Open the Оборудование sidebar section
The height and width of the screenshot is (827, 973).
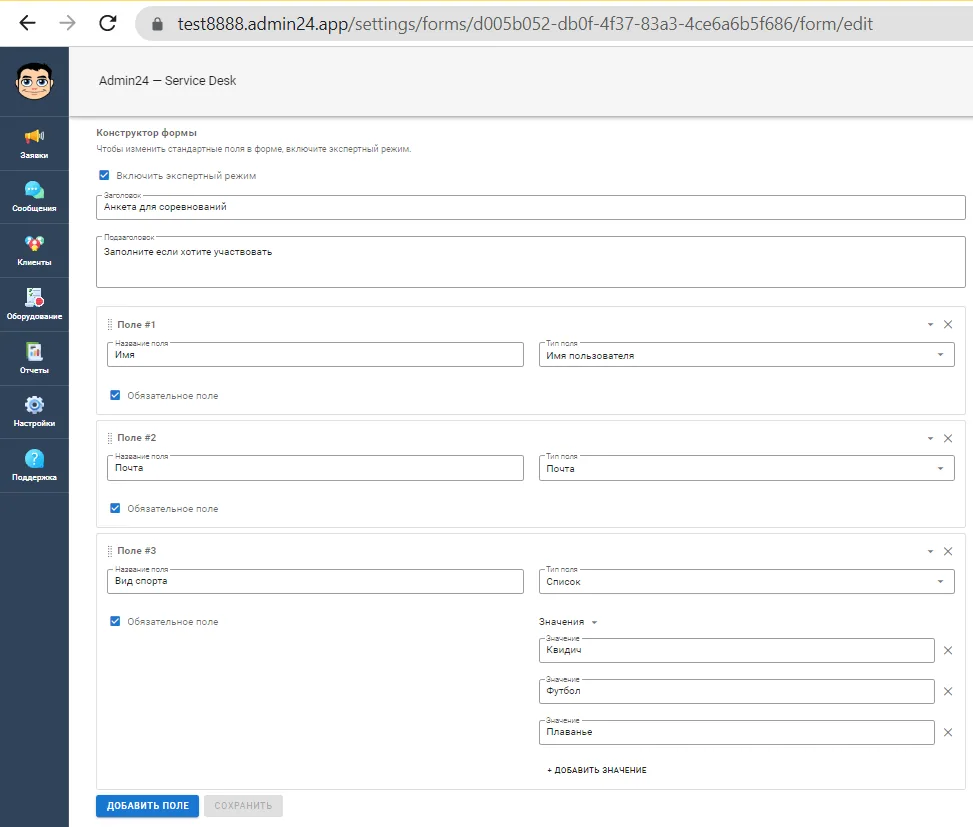[34, 305]
